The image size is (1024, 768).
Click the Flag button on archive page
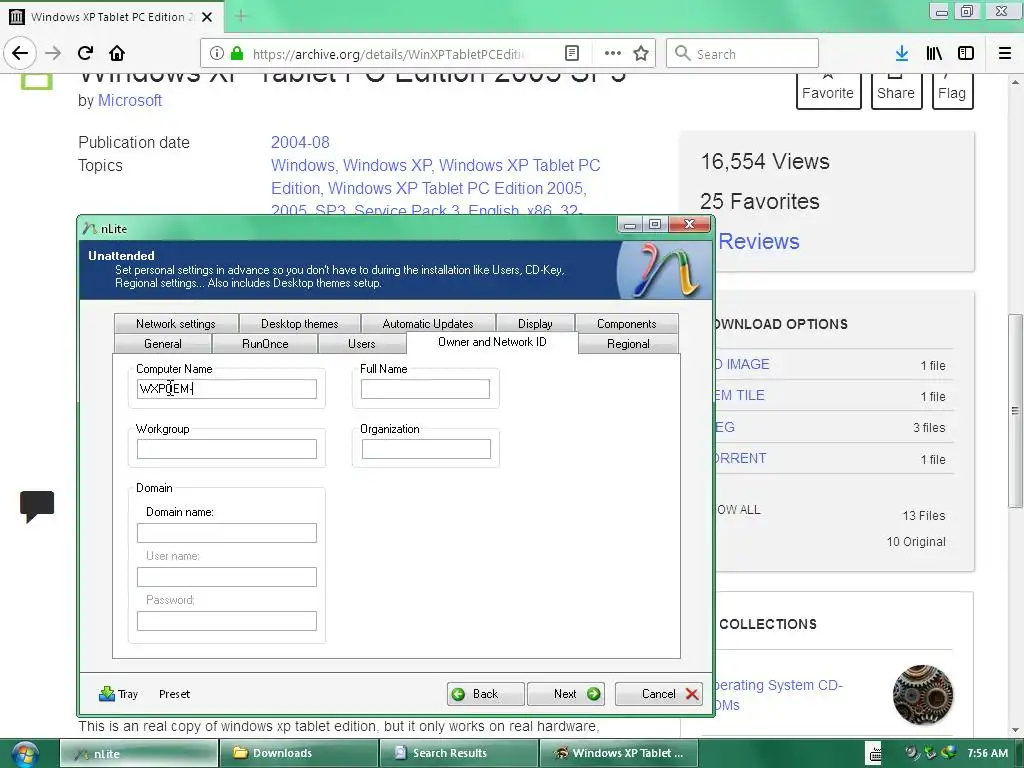point(952,91)
